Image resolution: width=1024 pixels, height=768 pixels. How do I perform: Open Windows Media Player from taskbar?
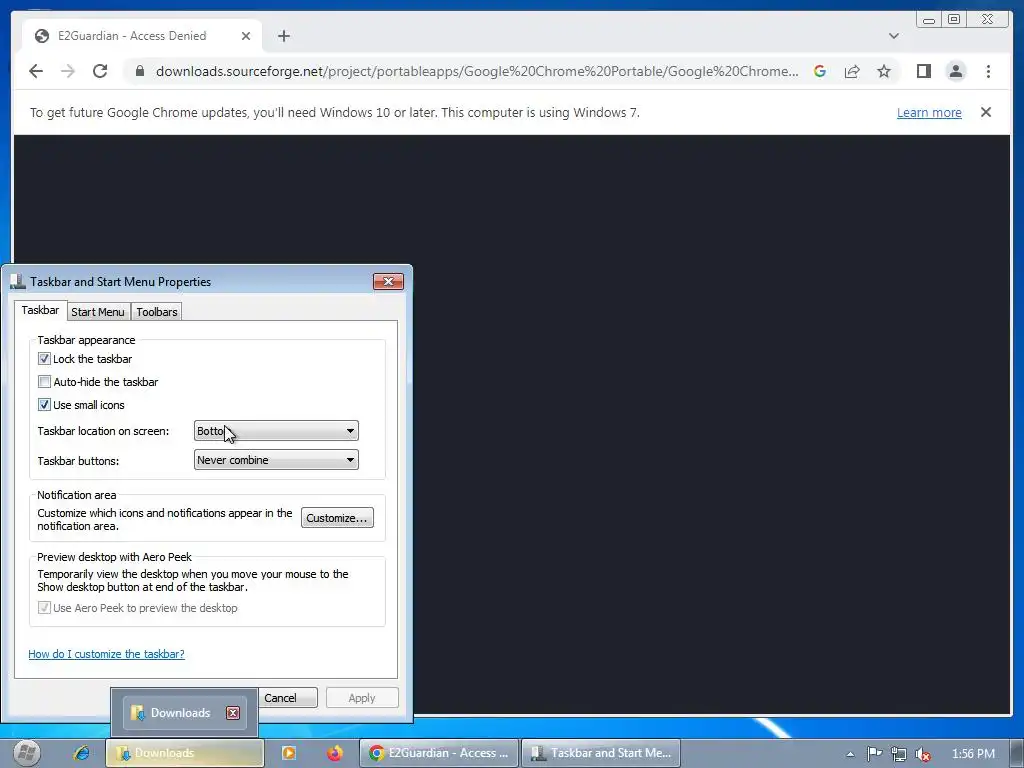click(288, 753)
